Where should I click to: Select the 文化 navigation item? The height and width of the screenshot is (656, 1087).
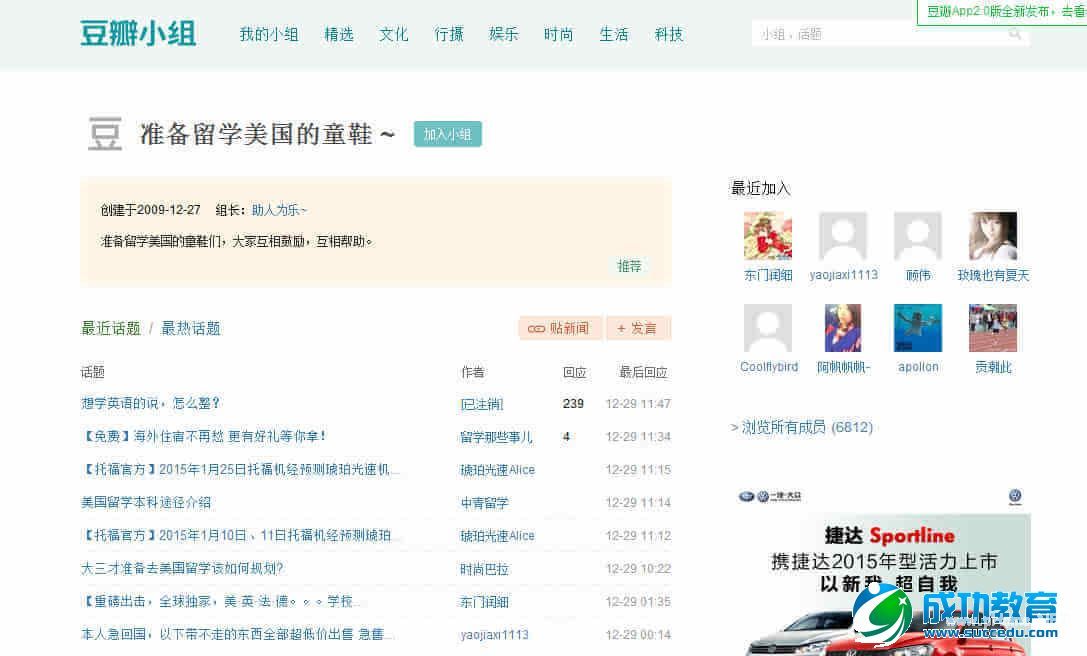(x=394, y=34)
